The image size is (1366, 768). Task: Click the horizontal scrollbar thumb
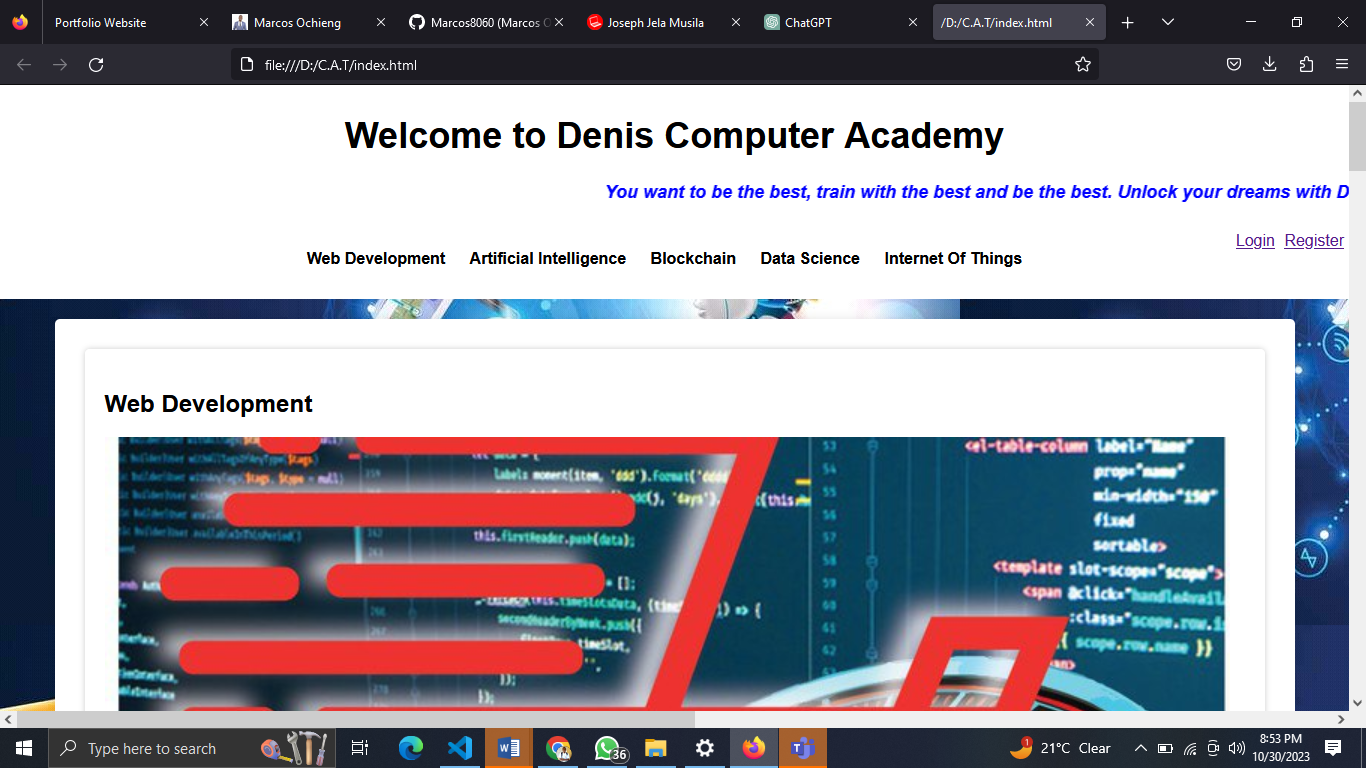tap(356, 719)
